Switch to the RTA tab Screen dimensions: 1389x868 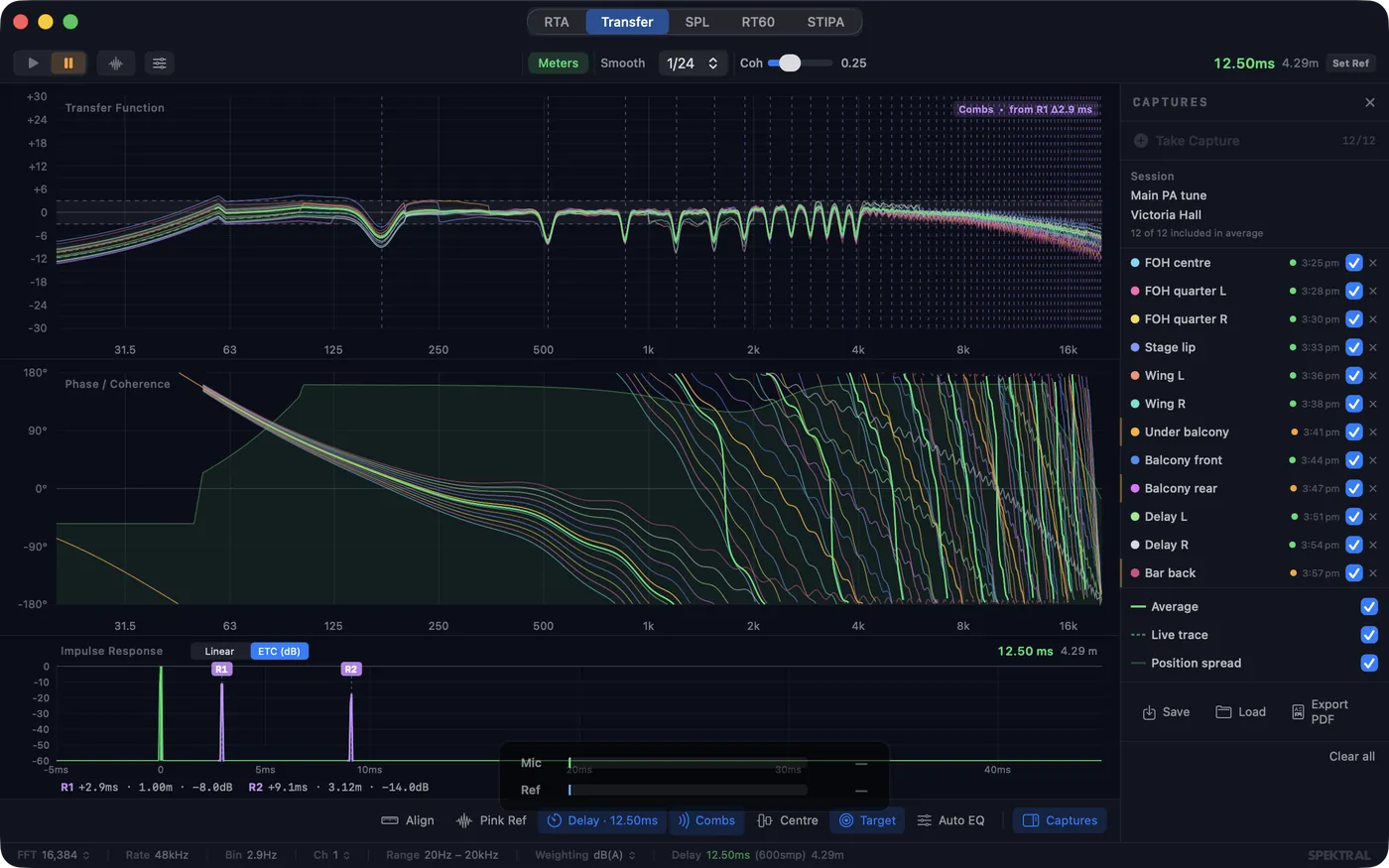tap(557, 22)
